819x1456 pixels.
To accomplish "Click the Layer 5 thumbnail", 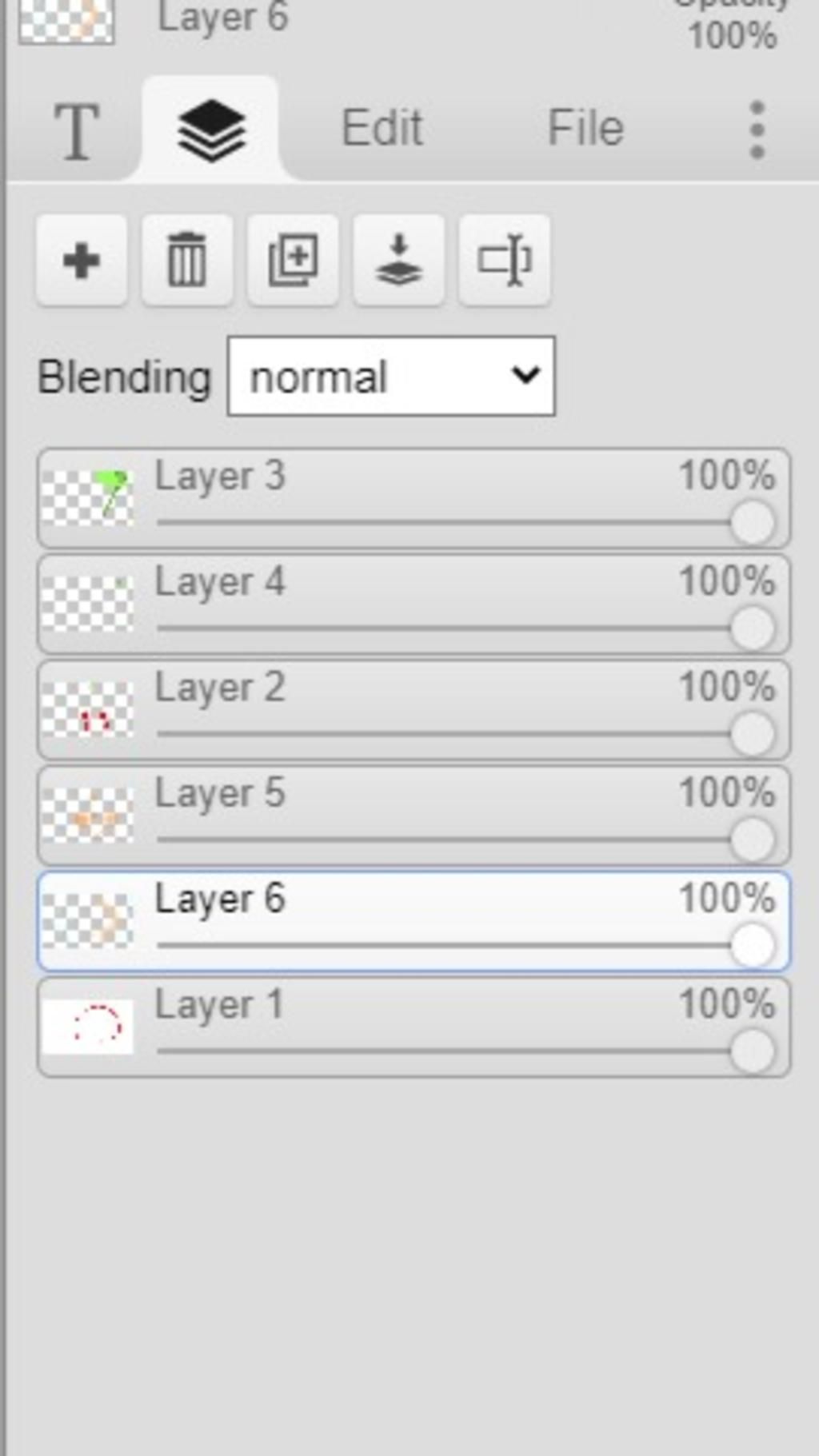I will pos(87,816).
